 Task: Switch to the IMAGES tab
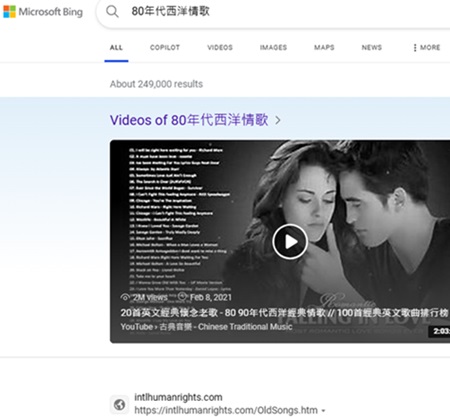273,48
